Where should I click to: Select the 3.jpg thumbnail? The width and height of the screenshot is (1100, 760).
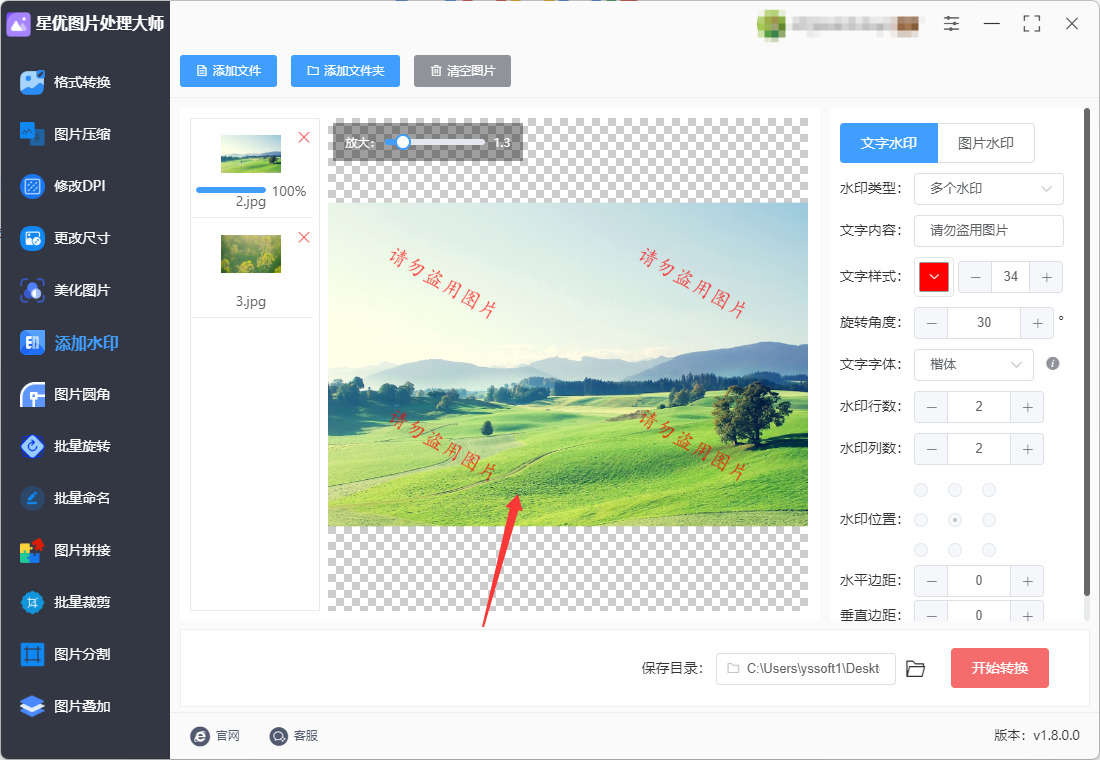(250, 253)
